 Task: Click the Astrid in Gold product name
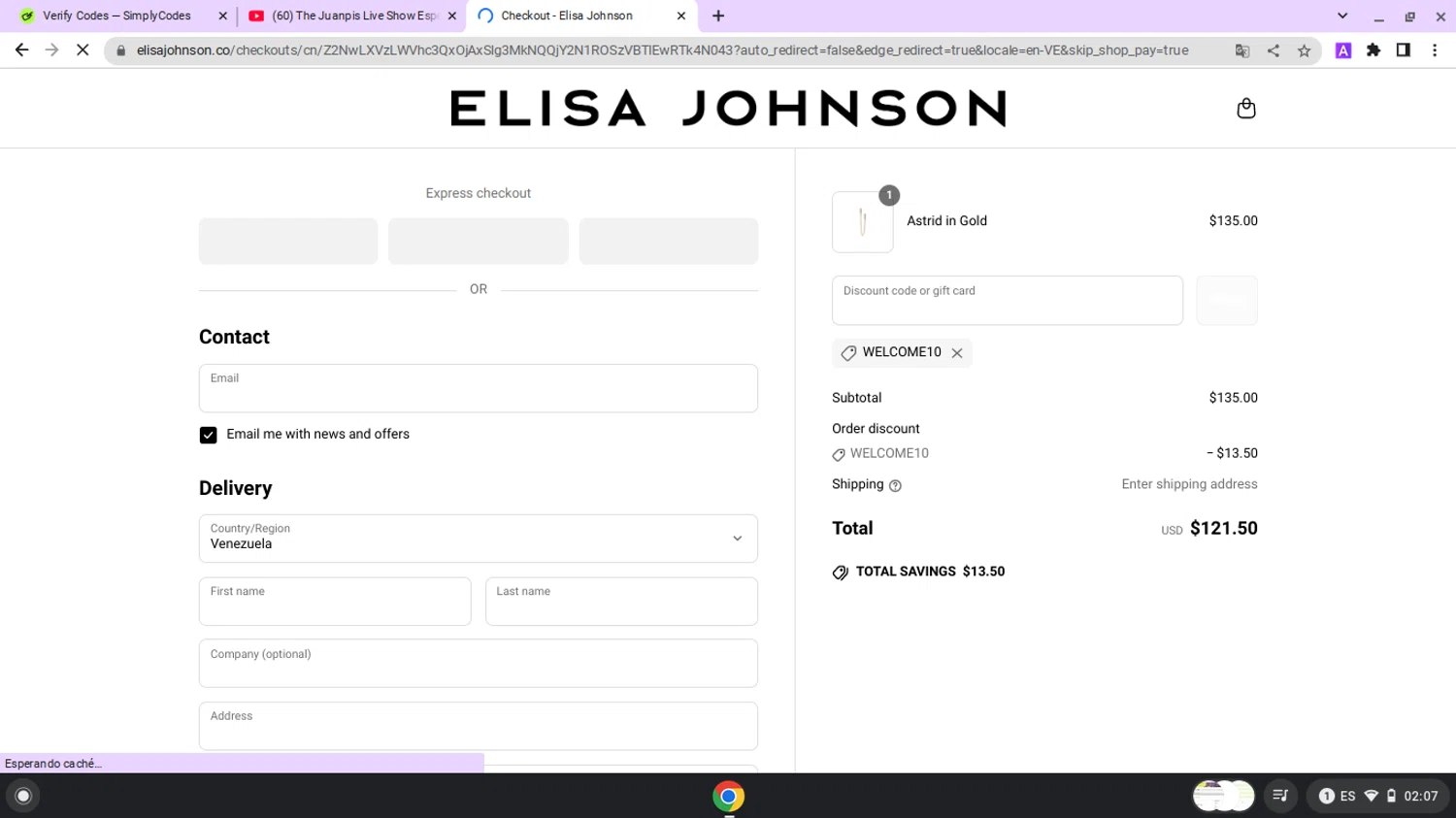(x=946, y=221)
